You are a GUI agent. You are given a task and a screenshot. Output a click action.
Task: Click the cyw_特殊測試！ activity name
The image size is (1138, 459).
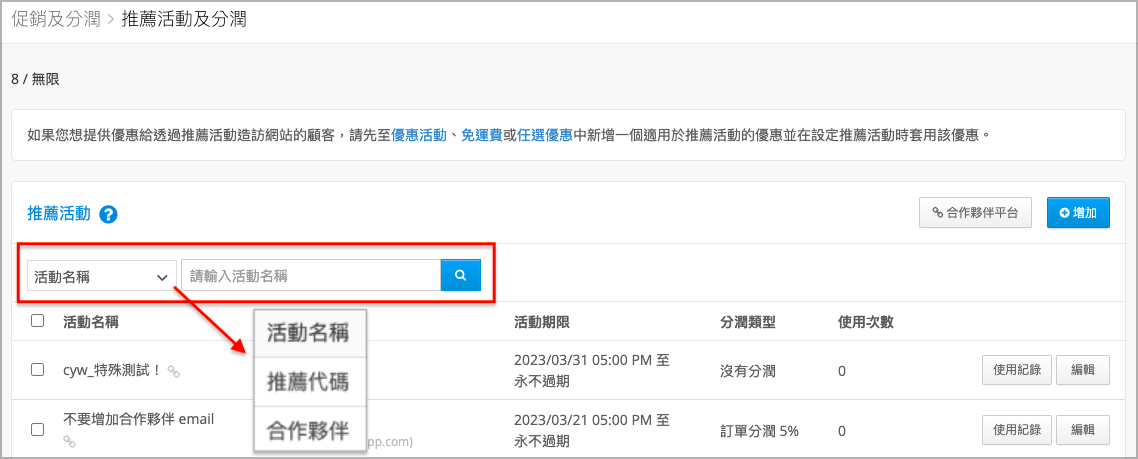coord(112,370)
